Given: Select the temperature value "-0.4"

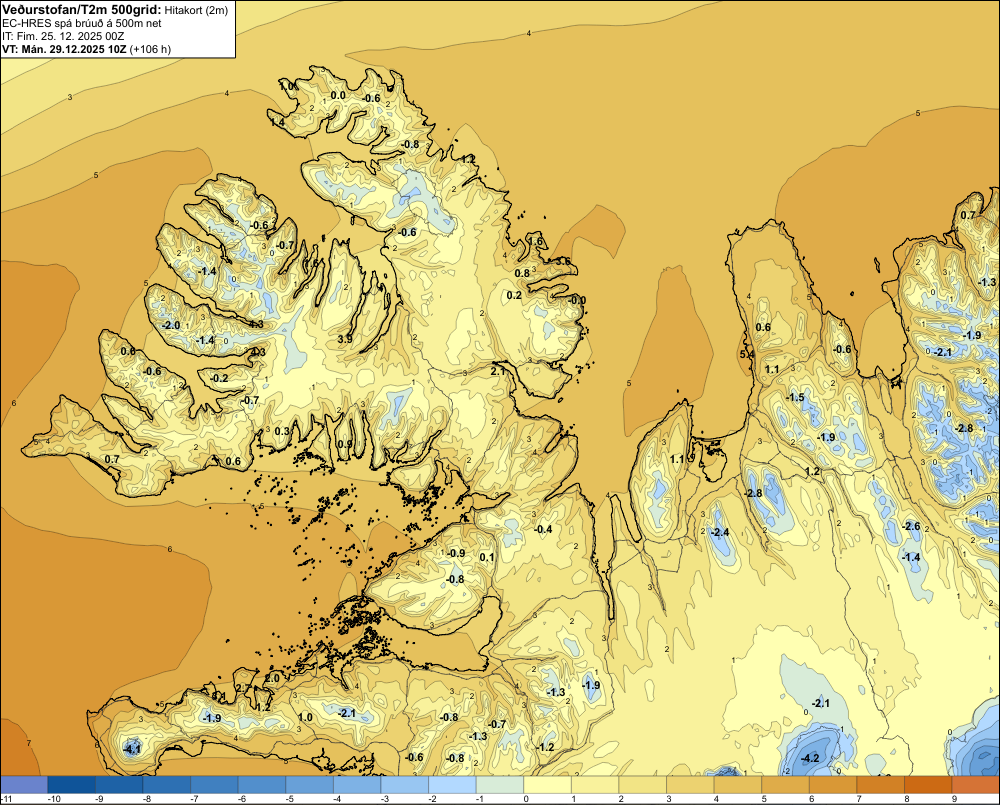Looking at the screenshot, I should tap(543, 529).
